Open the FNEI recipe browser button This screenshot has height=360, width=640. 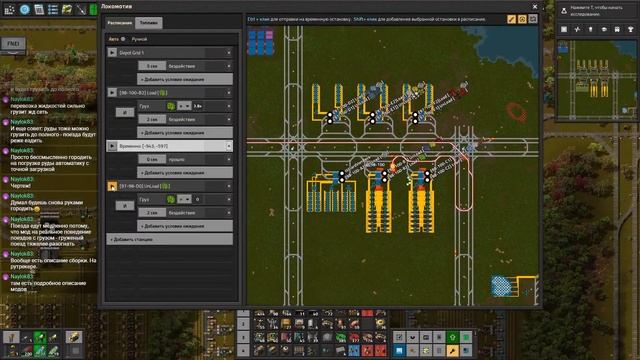tap(13, 43)
